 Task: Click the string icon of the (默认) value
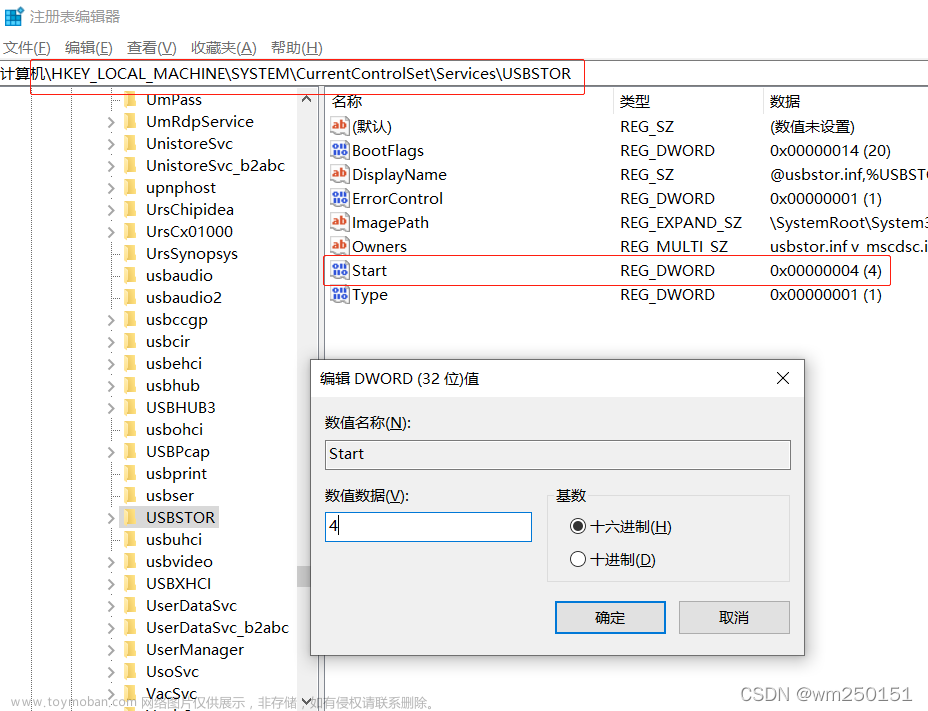point(340,126)
